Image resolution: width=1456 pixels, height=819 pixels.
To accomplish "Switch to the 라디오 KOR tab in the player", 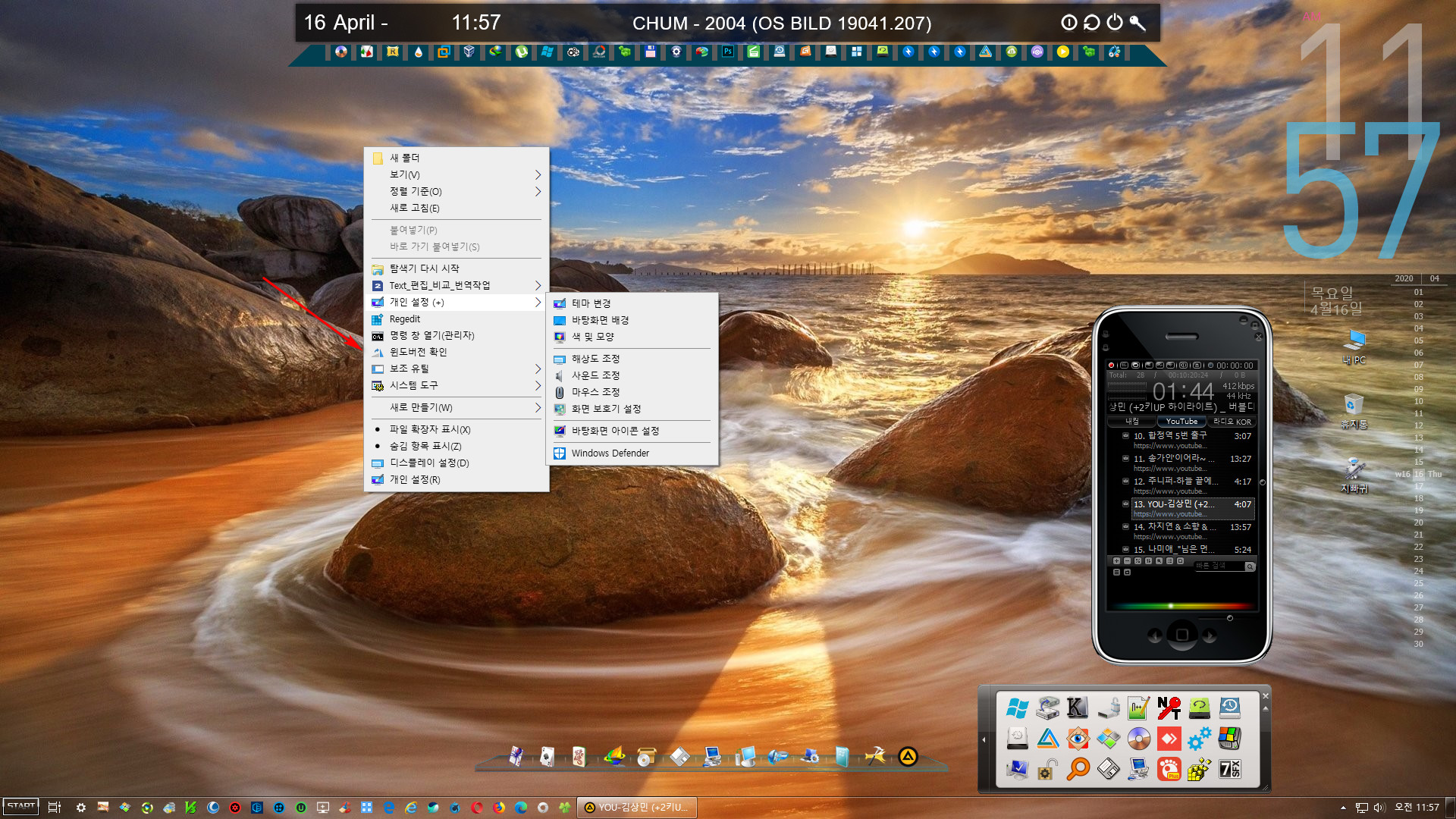I will point(1232,422).
